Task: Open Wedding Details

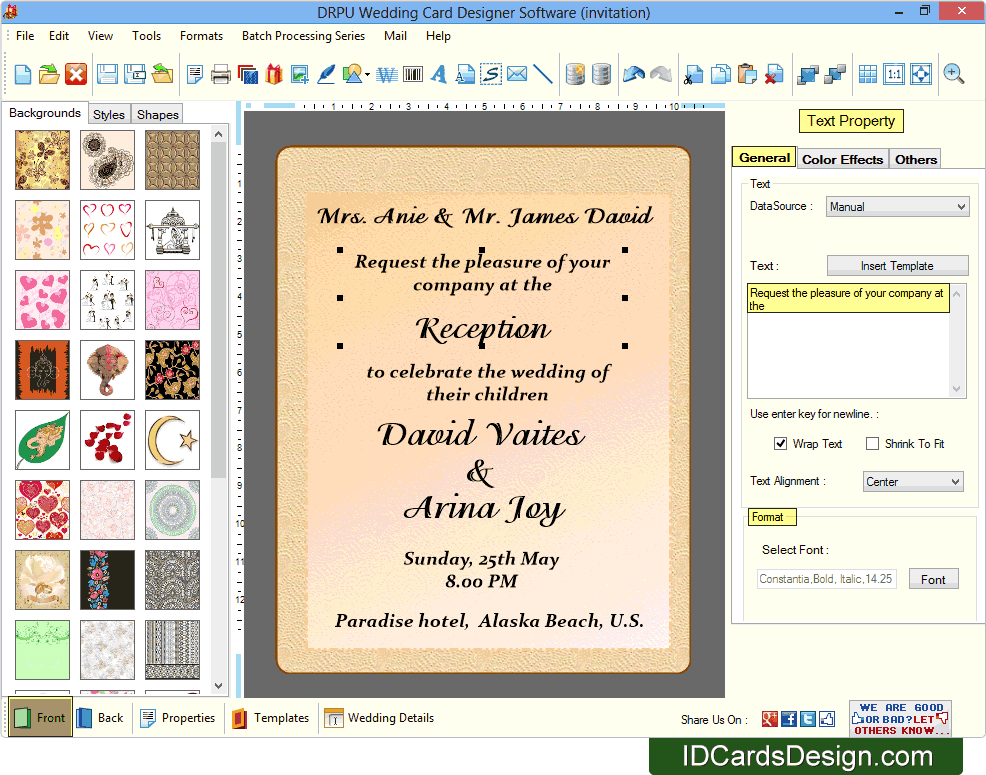Action: coord(379,718)
